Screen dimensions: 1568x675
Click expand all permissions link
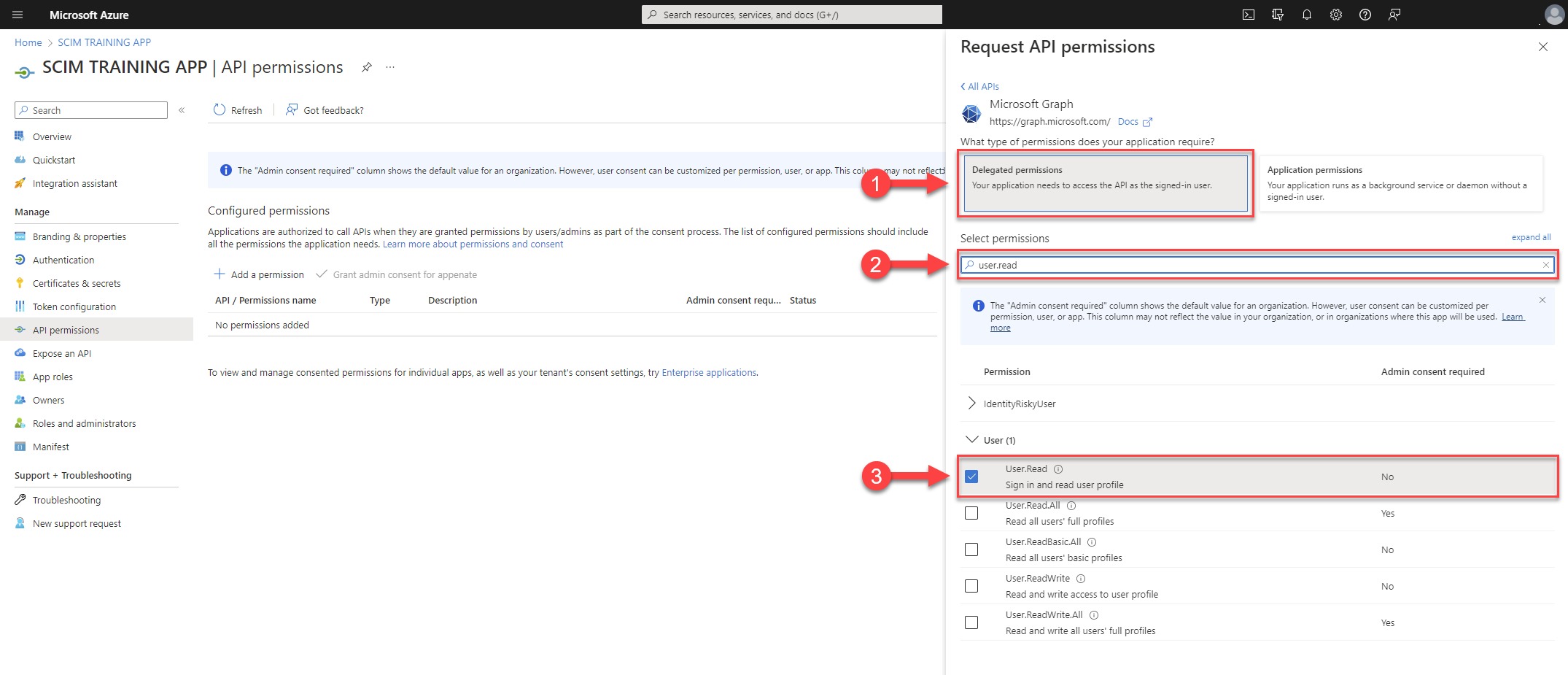click(x=1531, y=237)
